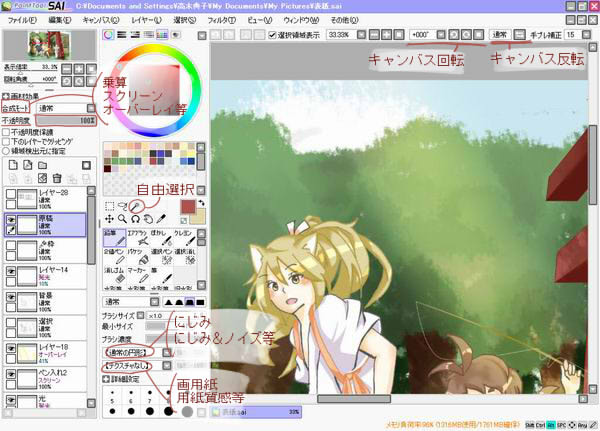Enable 下のレイヤーでクリッピング checkbox
The image size is (600, 431).
coord(6,142)
